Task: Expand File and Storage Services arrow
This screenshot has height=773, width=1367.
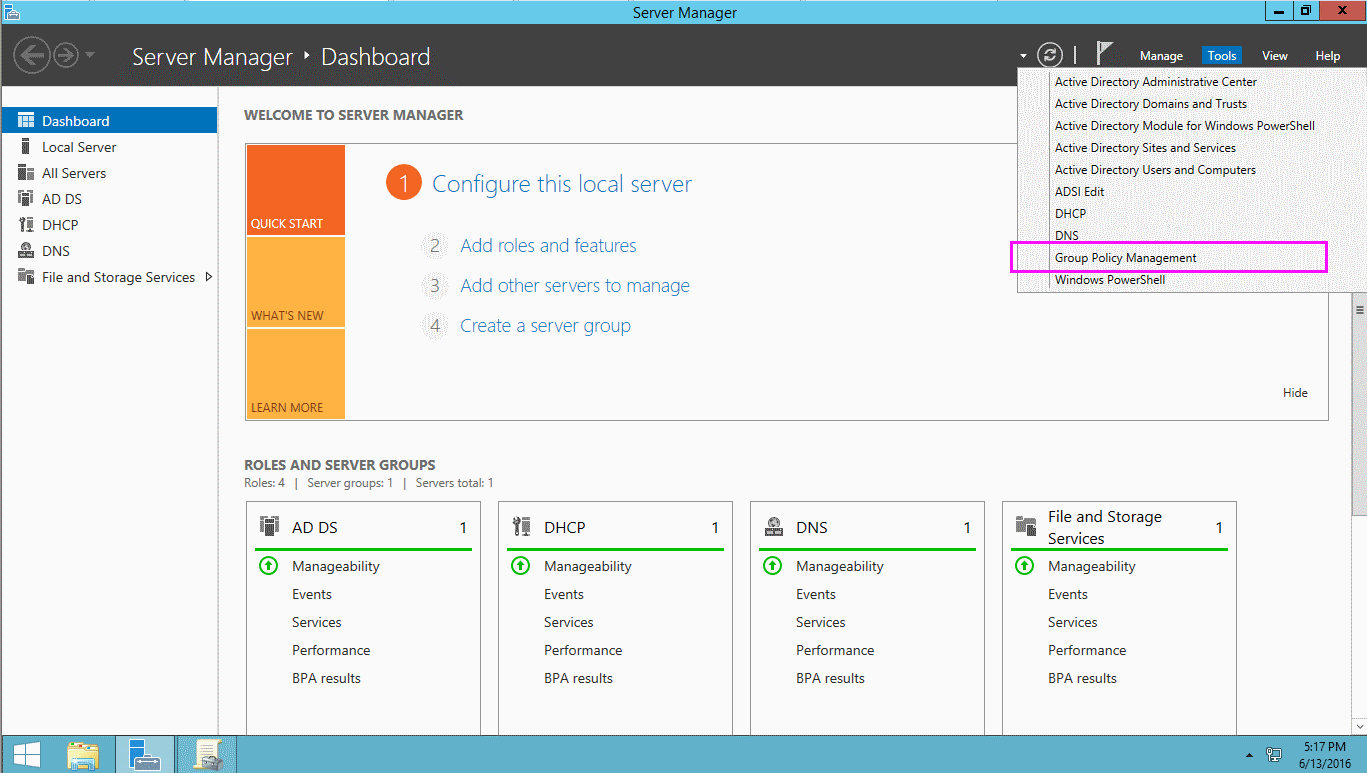Action: click(208, 277)
